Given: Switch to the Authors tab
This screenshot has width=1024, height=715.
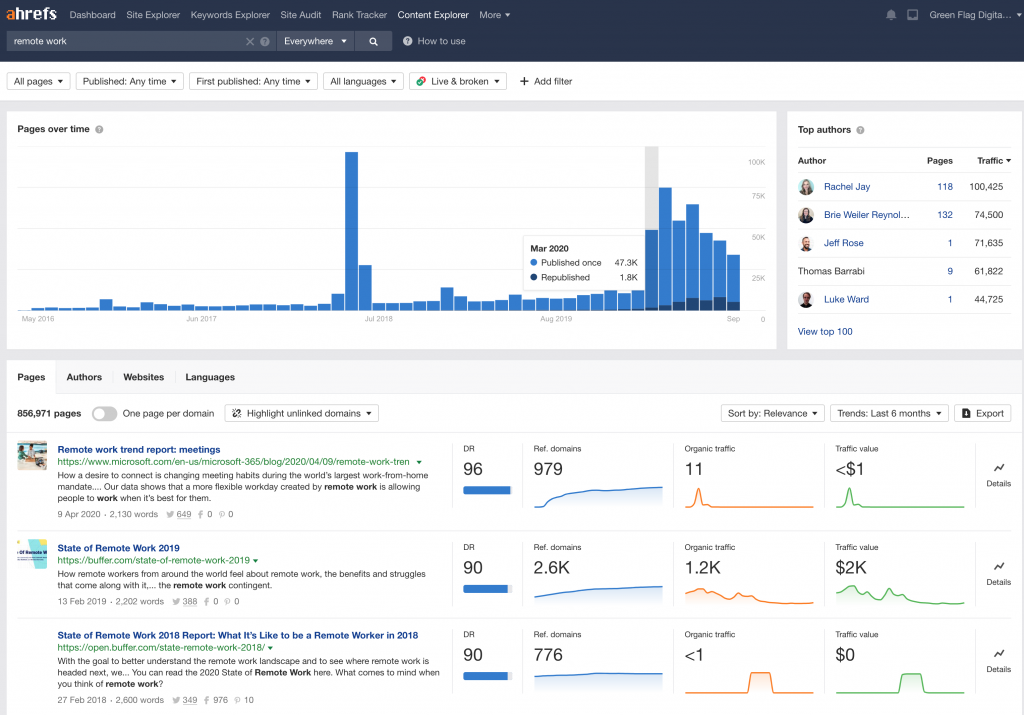Looking at the screenshot, I should [x=84, y=377].
